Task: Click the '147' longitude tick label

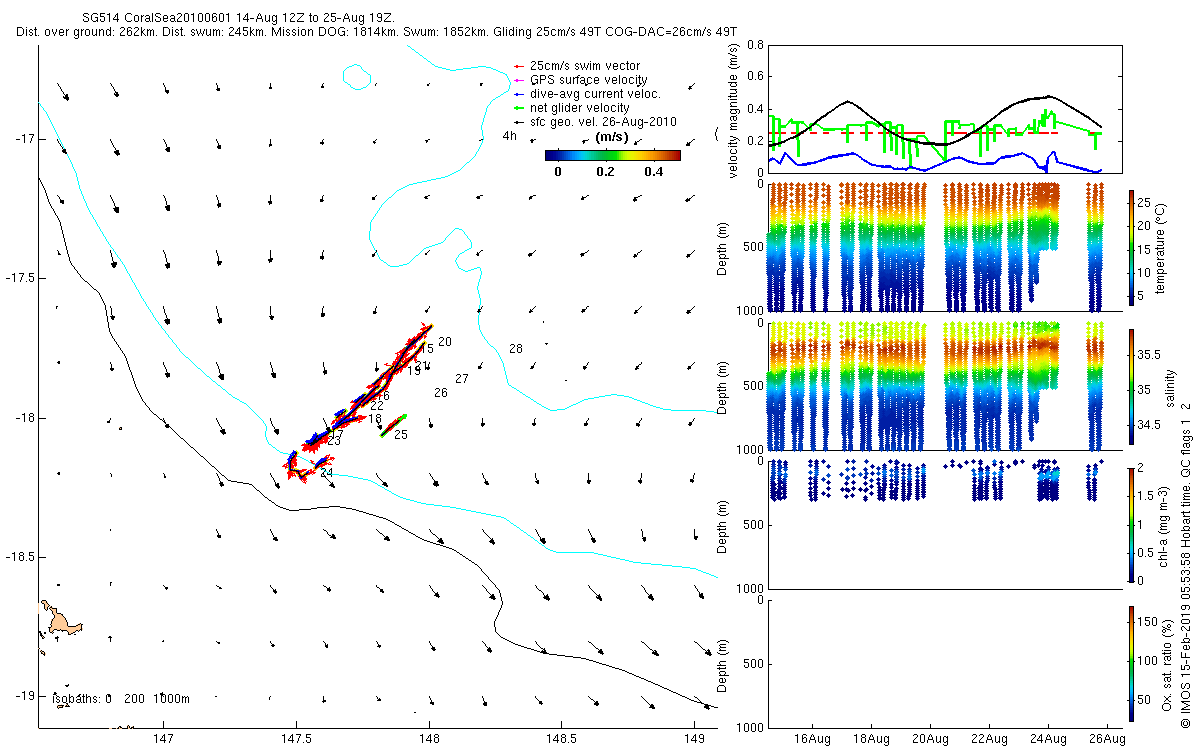Action: click(x=162, y=738)
